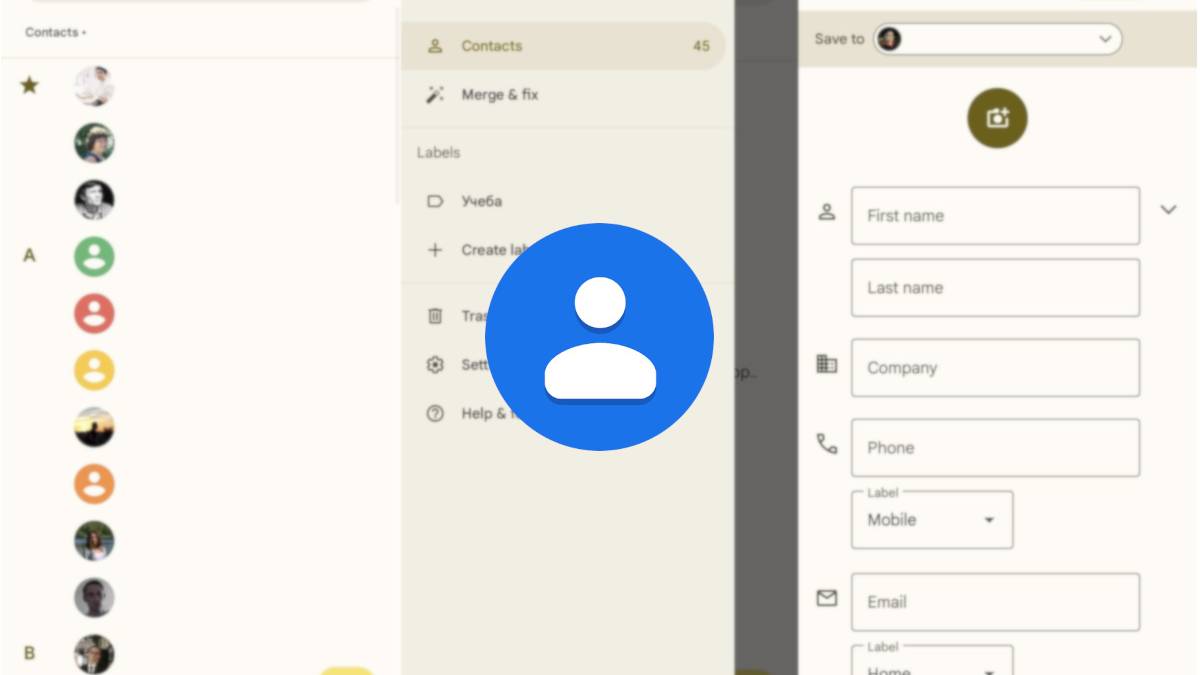Click the Company field
Viewport: 1200px width, 675px height.
pos(995,368)
